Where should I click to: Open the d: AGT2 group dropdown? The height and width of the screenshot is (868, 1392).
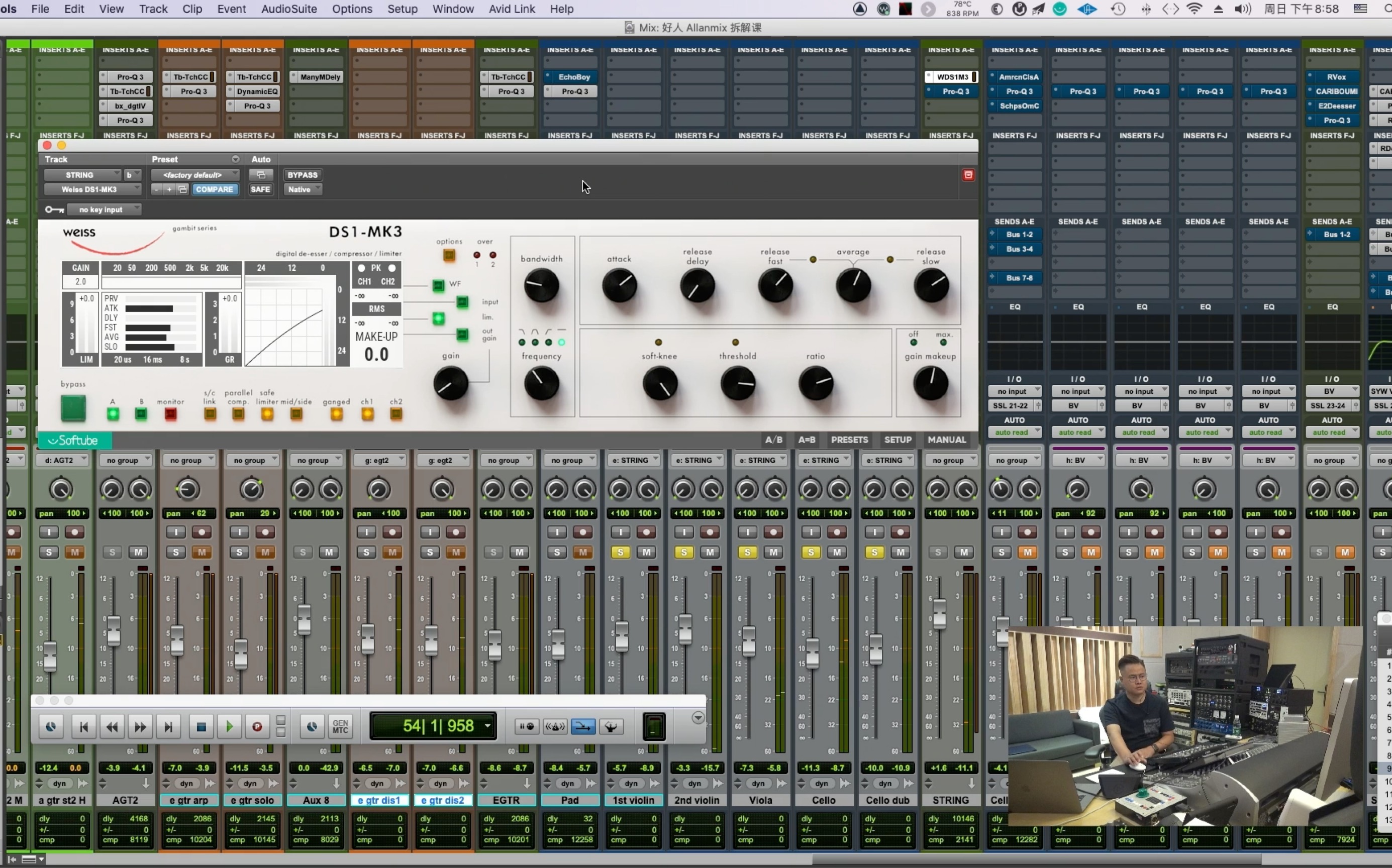click(62, 461)
